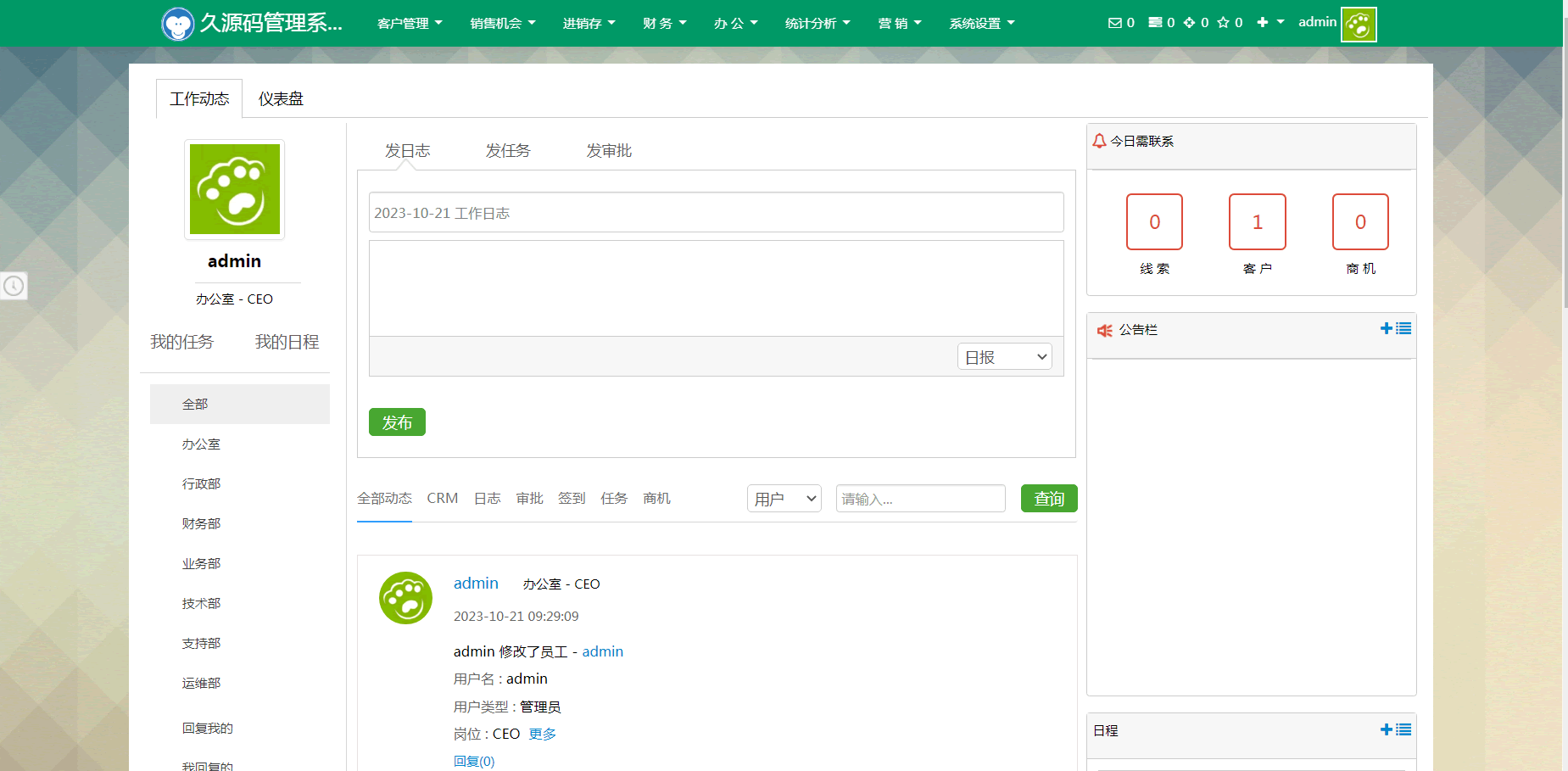Select the 发任务 tab
Screen dimensions: 1568x771
click(x=508, y=151)
